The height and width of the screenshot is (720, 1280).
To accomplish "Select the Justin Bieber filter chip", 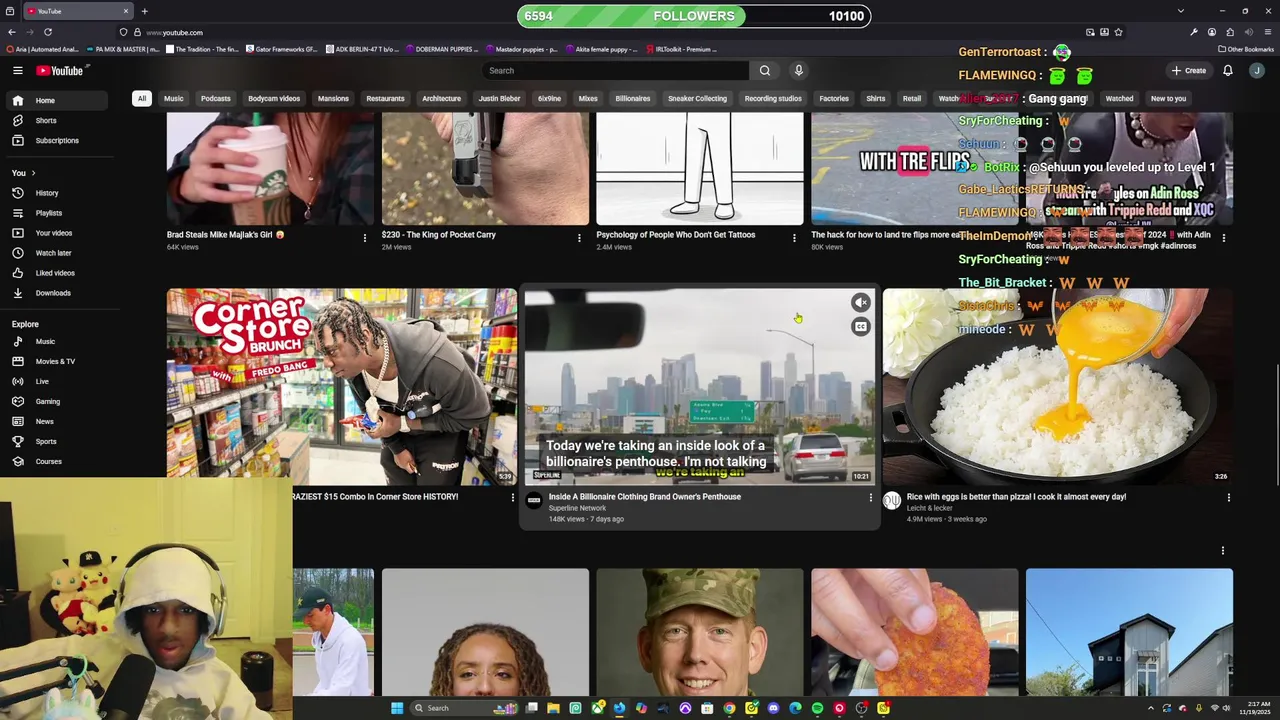I will [x=499, y=99].
